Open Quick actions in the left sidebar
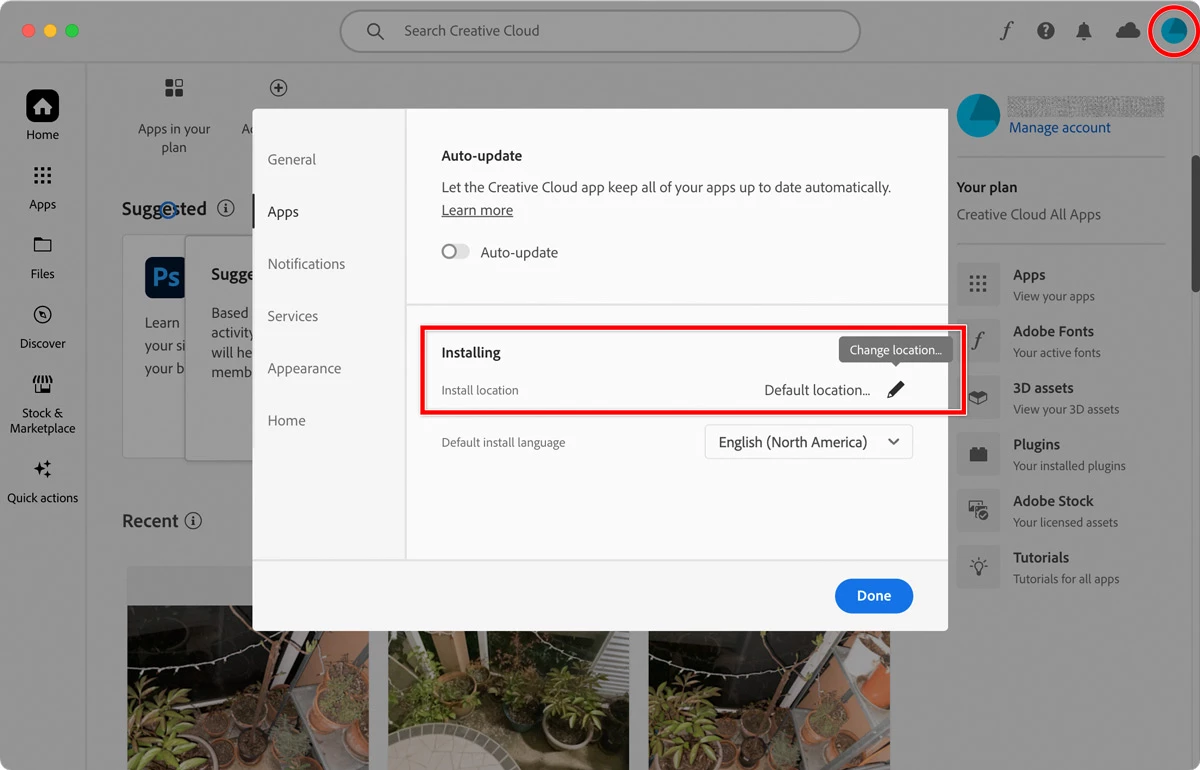Viewport: 1200px width, 770px height. (x=42, y=481)
